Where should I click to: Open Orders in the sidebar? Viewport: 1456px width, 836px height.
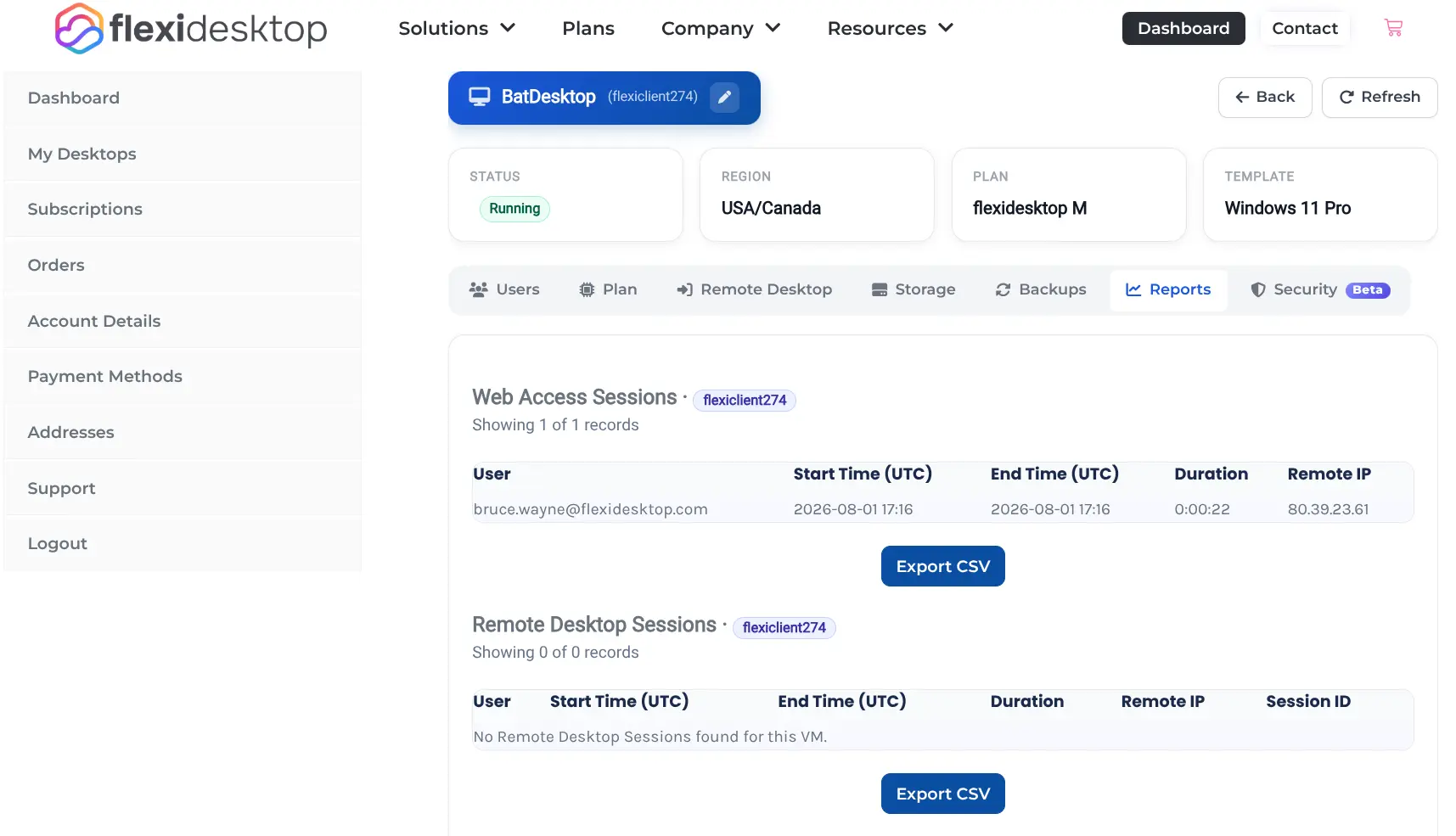183,265
